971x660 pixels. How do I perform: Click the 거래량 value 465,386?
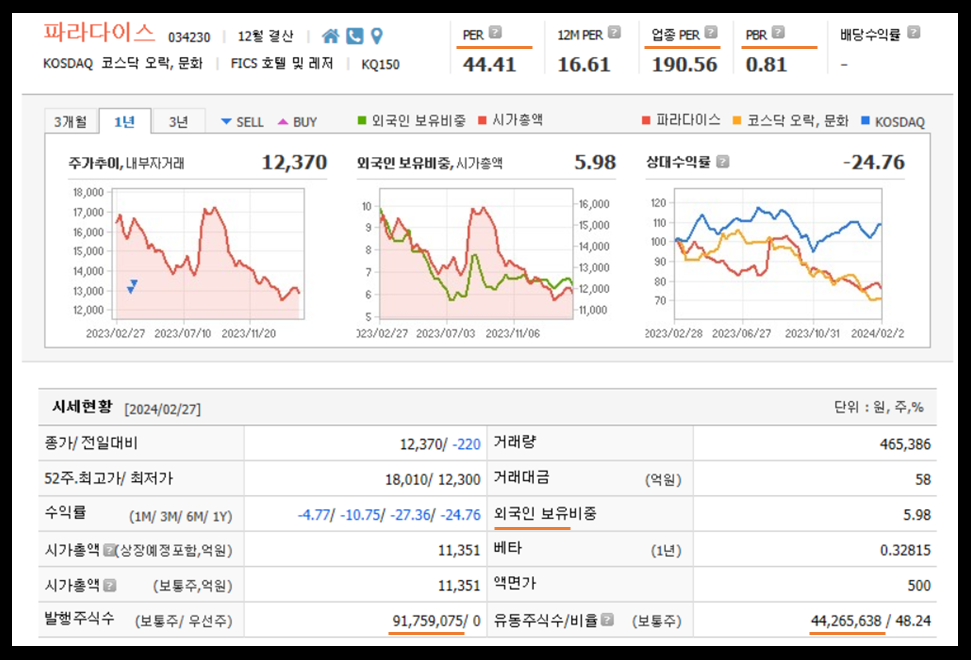click(905, 444)
